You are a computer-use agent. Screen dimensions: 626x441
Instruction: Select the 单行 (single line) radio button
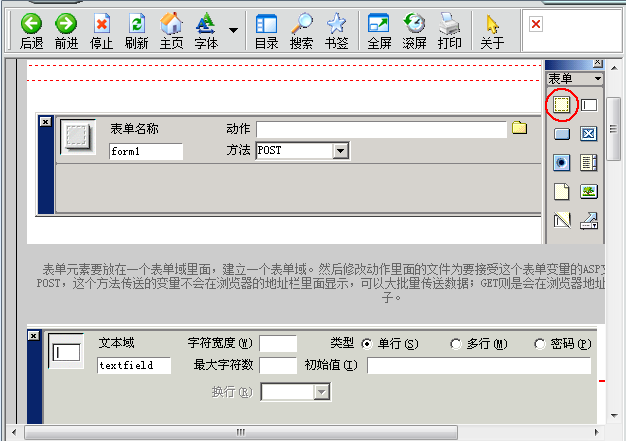(367, 344)
